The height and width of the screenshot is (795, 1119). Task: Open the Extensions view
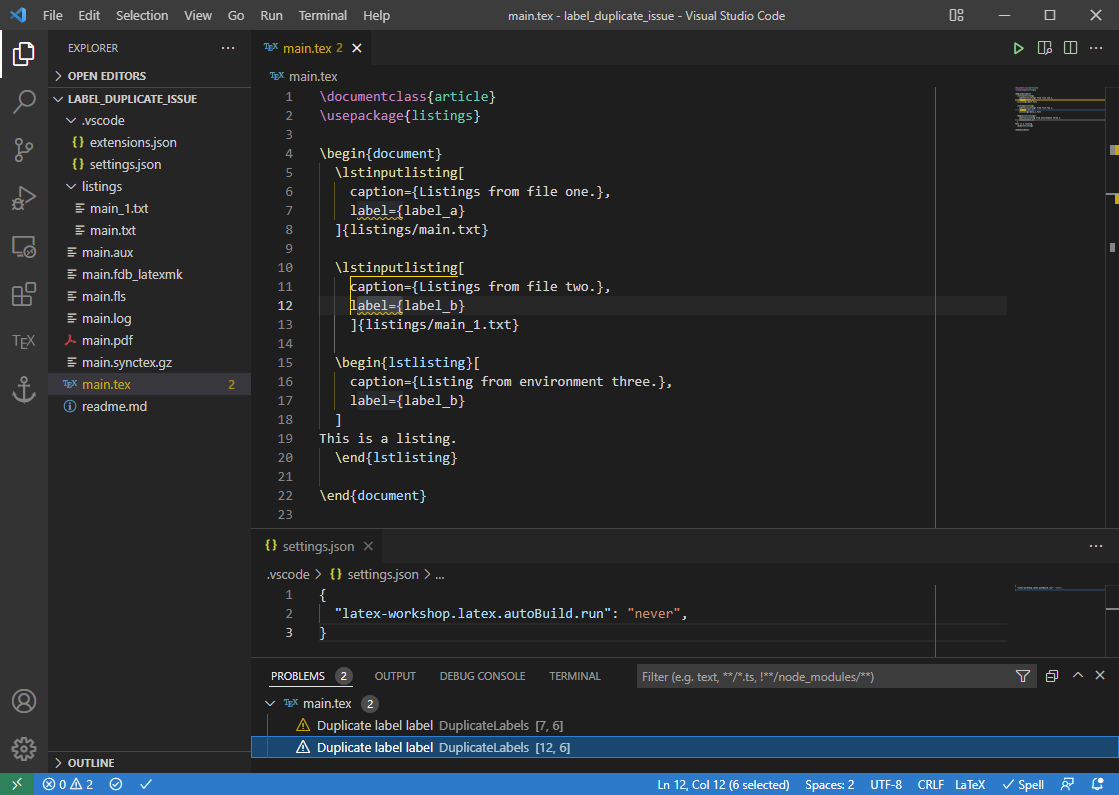coord(24,294)
